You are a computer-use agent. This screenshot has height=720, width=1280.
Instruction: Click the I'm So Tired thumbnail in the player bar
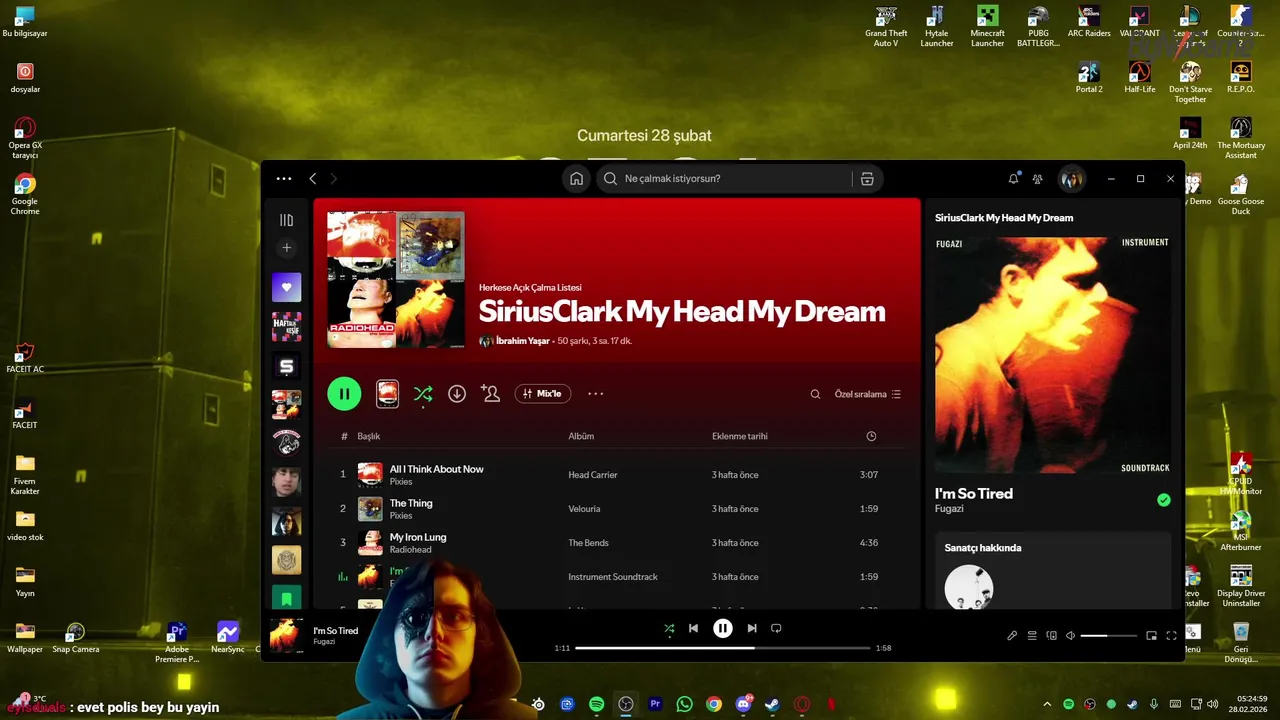(x=286, y=635)
